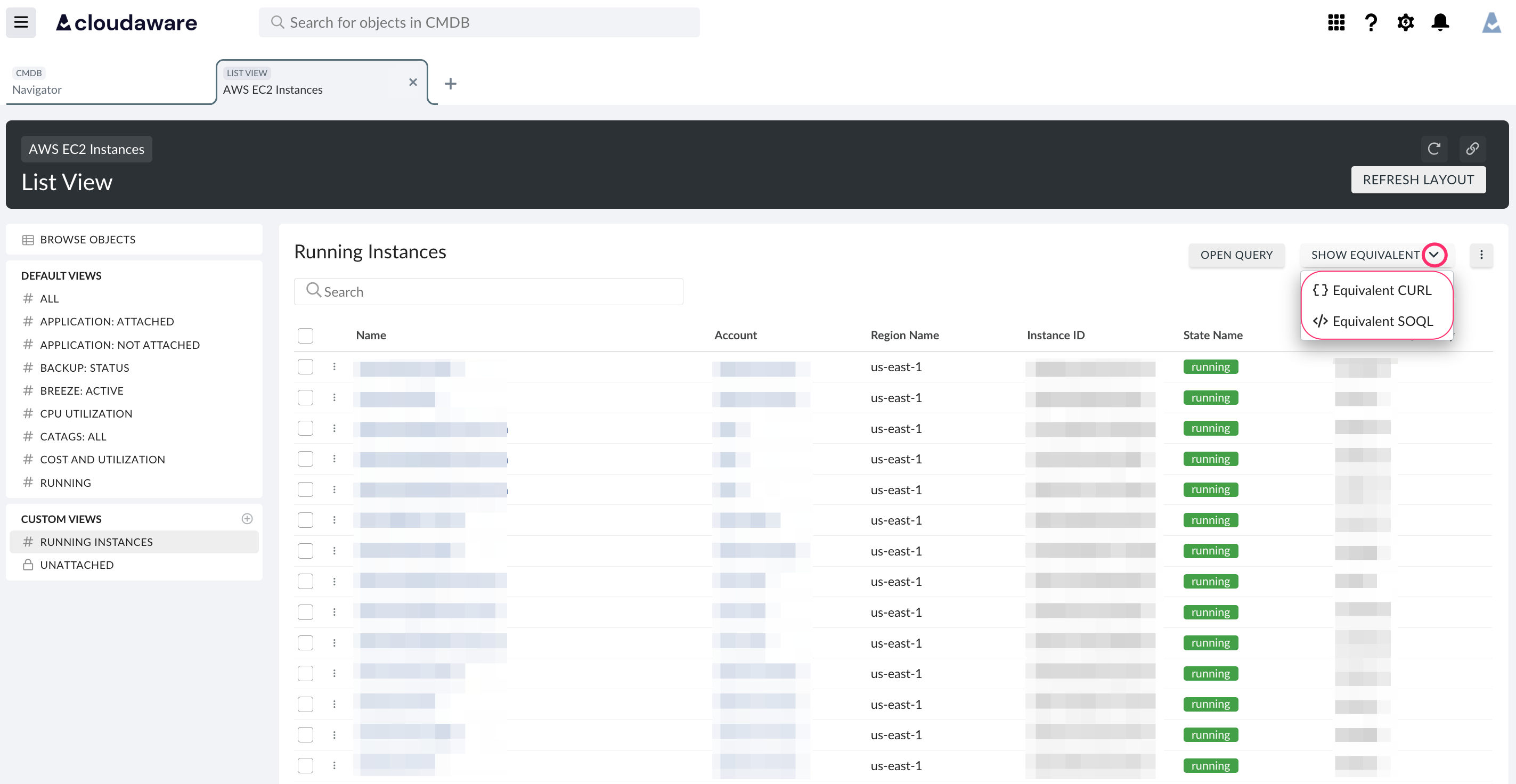Open row actions menu for eighth instance row
Viewport: 1516px width, 784px height.
335,581
